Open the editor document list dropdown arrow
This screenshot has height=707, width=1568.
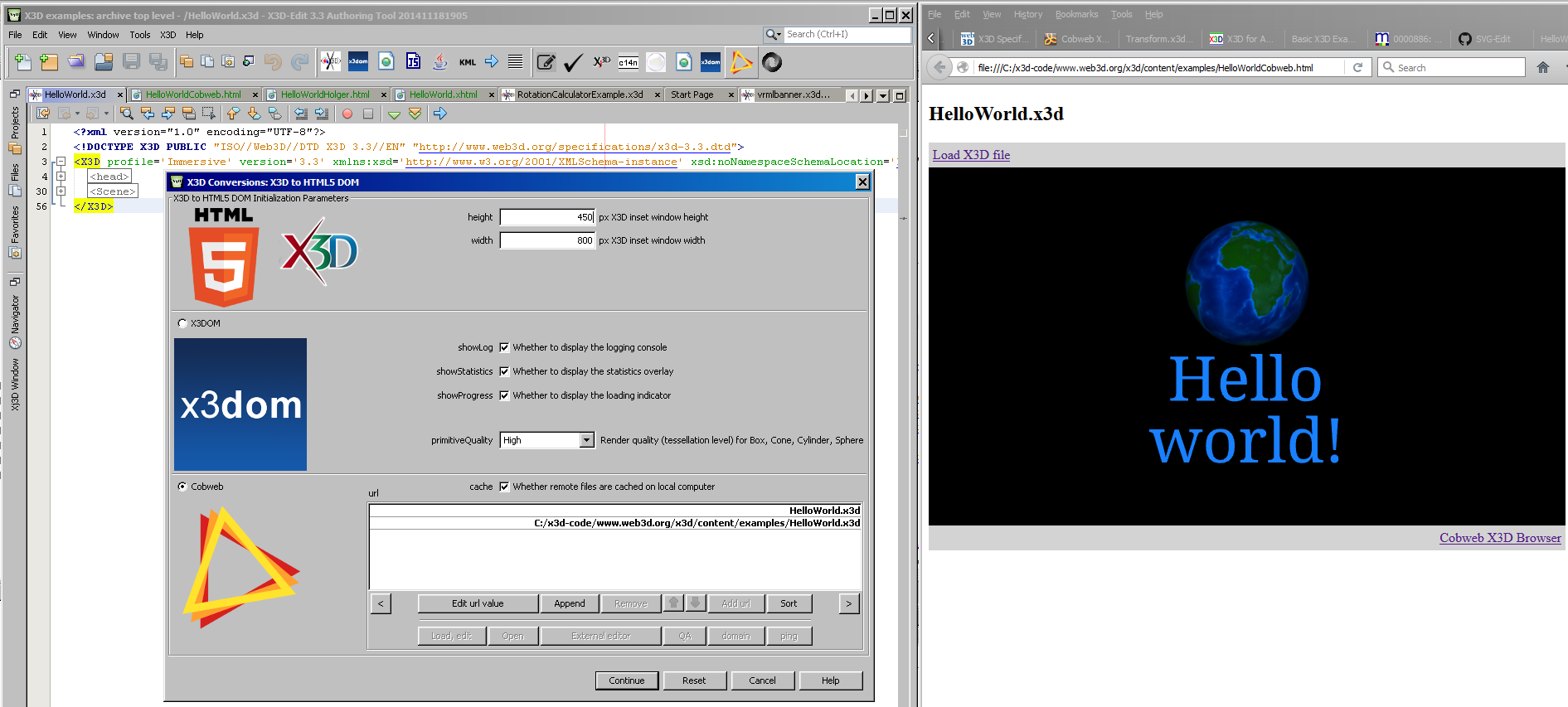[883, 95]
